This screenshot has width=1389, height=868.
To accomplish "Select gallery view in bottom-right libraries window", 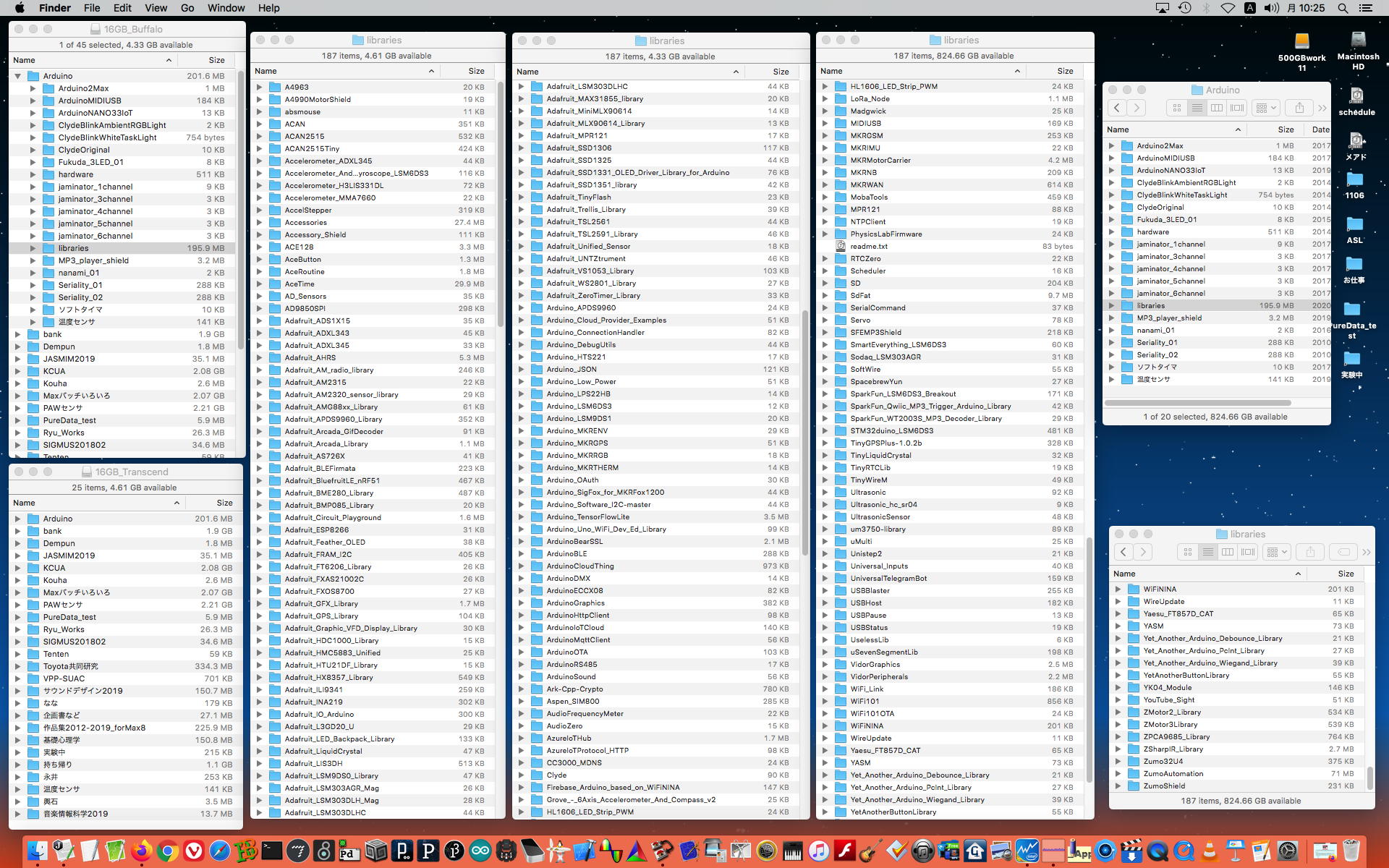I will tap(1248, 552).
